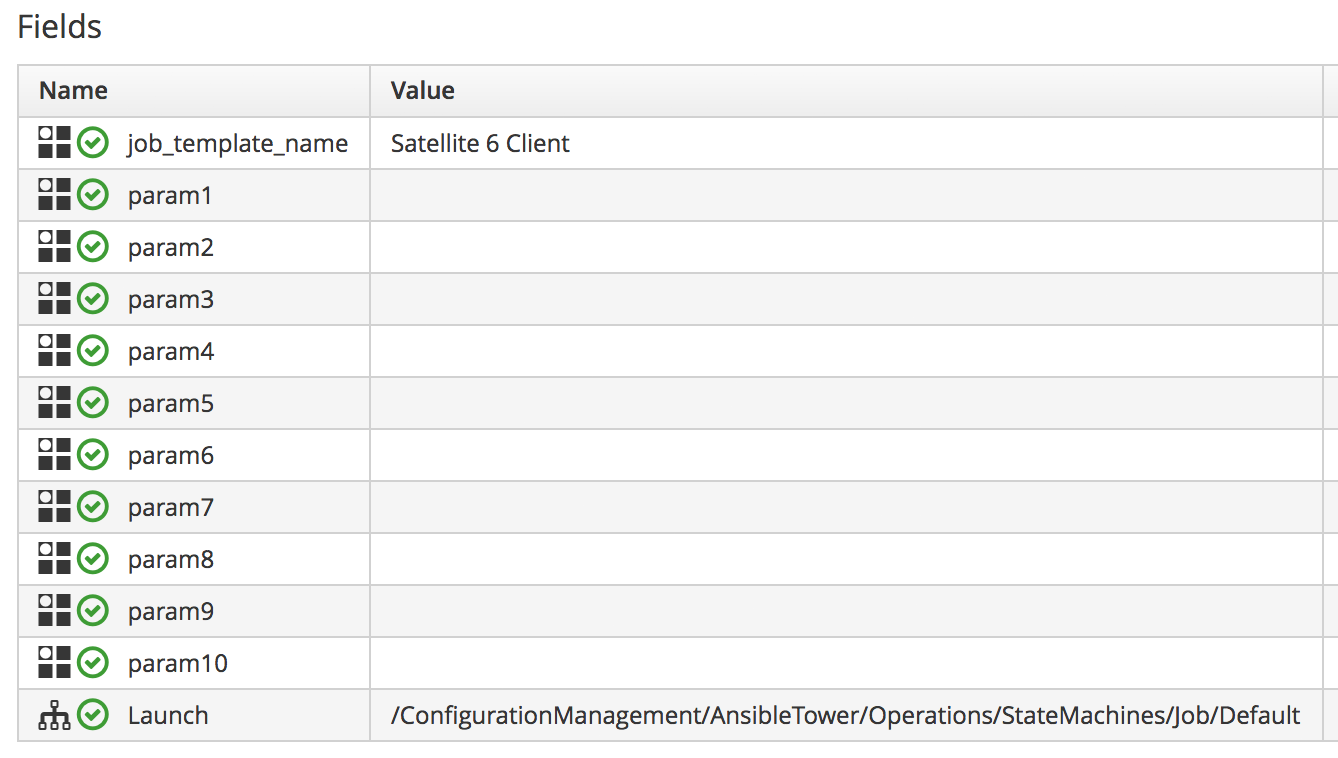Select the job_template_name field name
Viewport: 1338px width, 758px height.
point(237,144)
